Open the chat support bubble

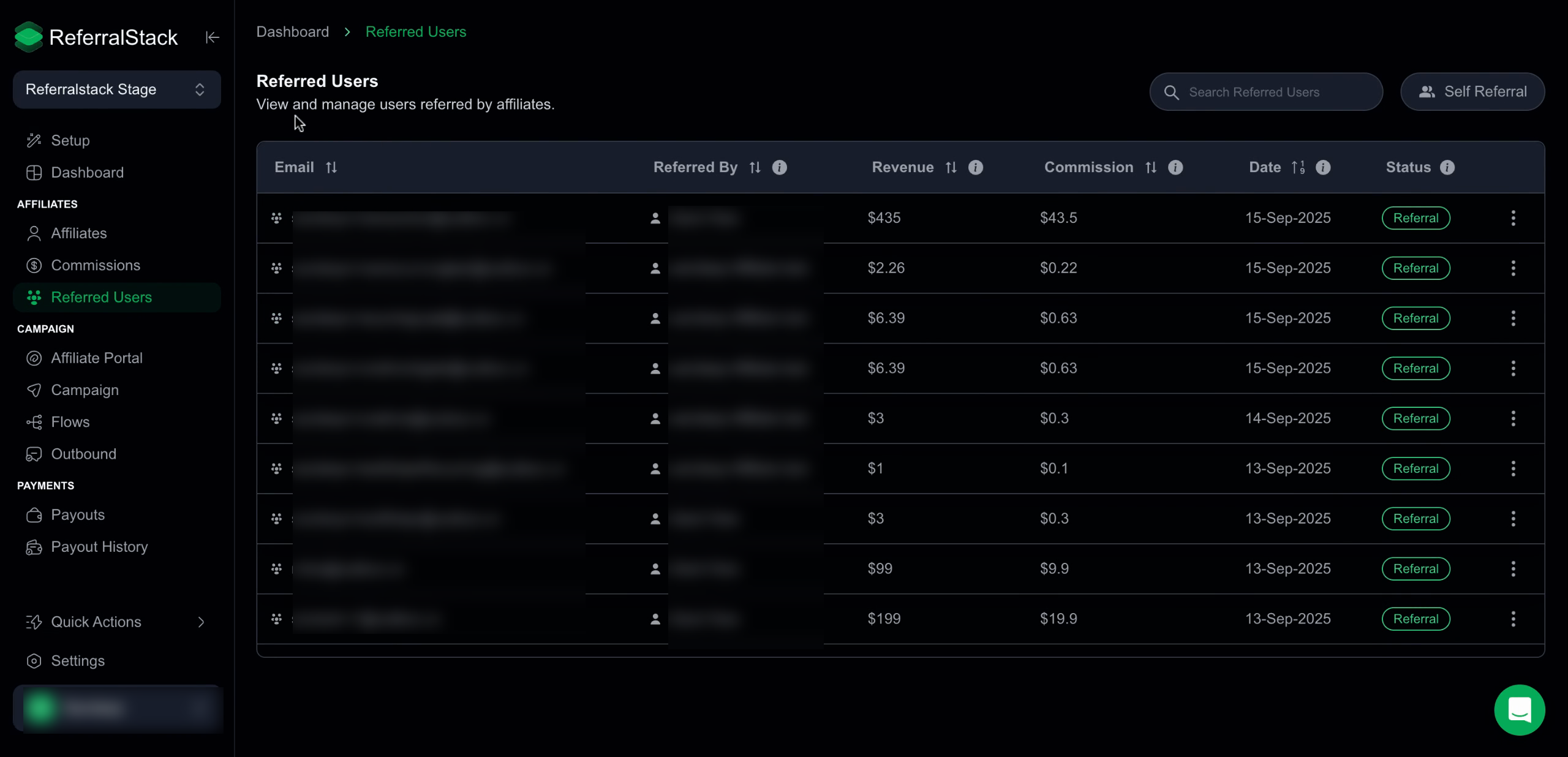[1519, 710]
